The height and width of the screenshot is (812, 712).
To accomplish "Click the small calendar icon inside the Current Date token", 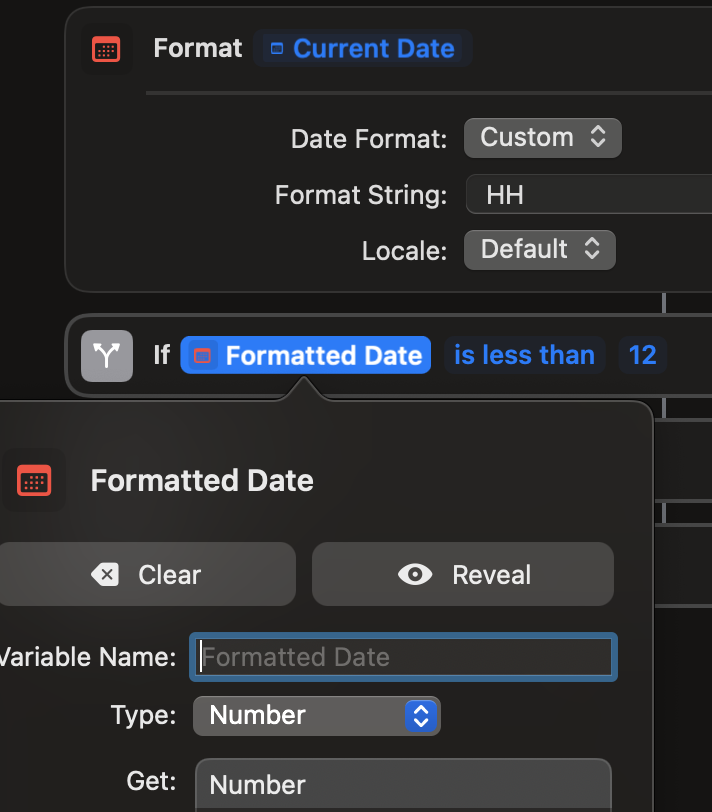I will (x=277, y=49).
